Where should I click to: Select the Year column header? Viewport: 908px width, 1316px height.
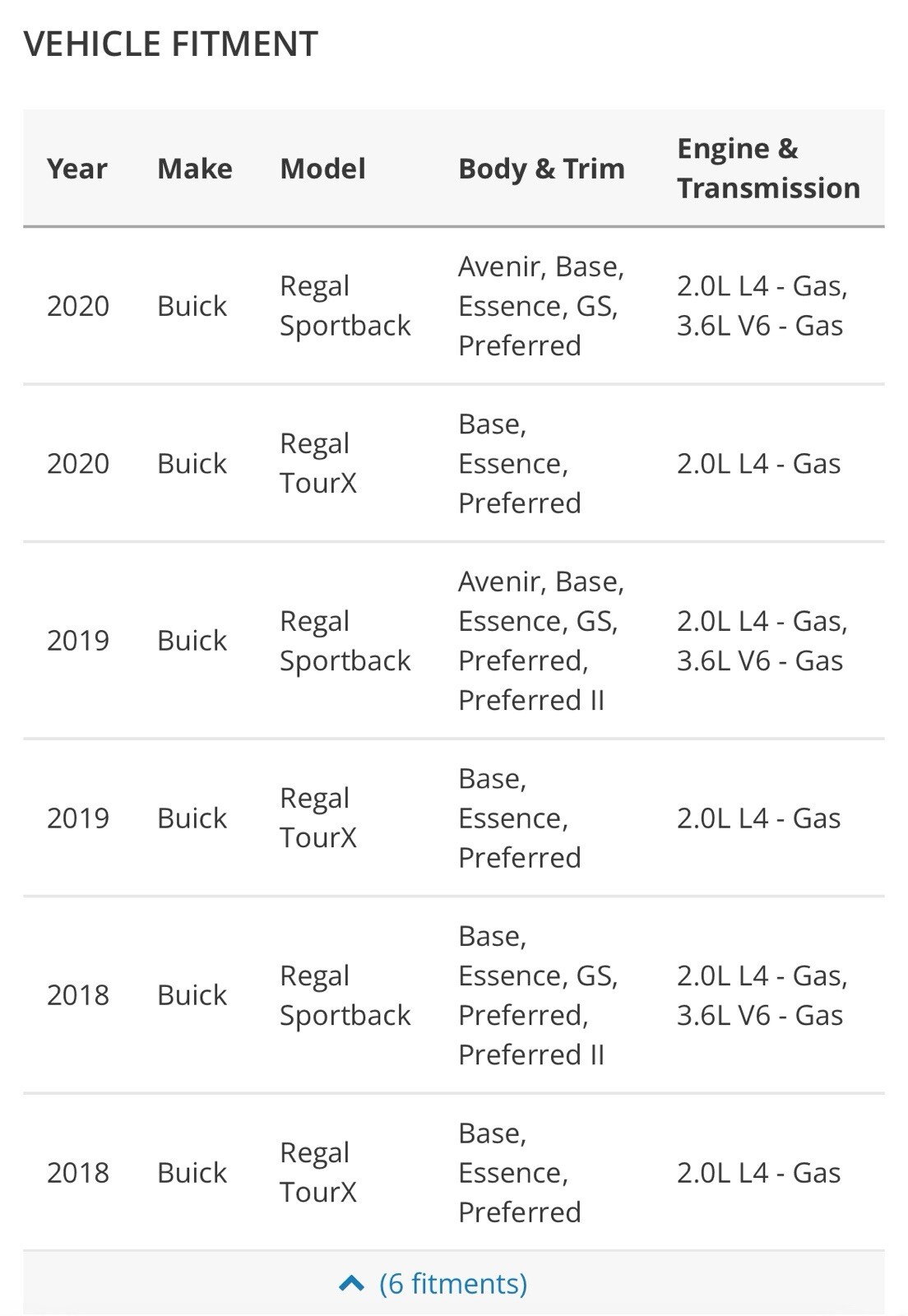coord(77,169)
